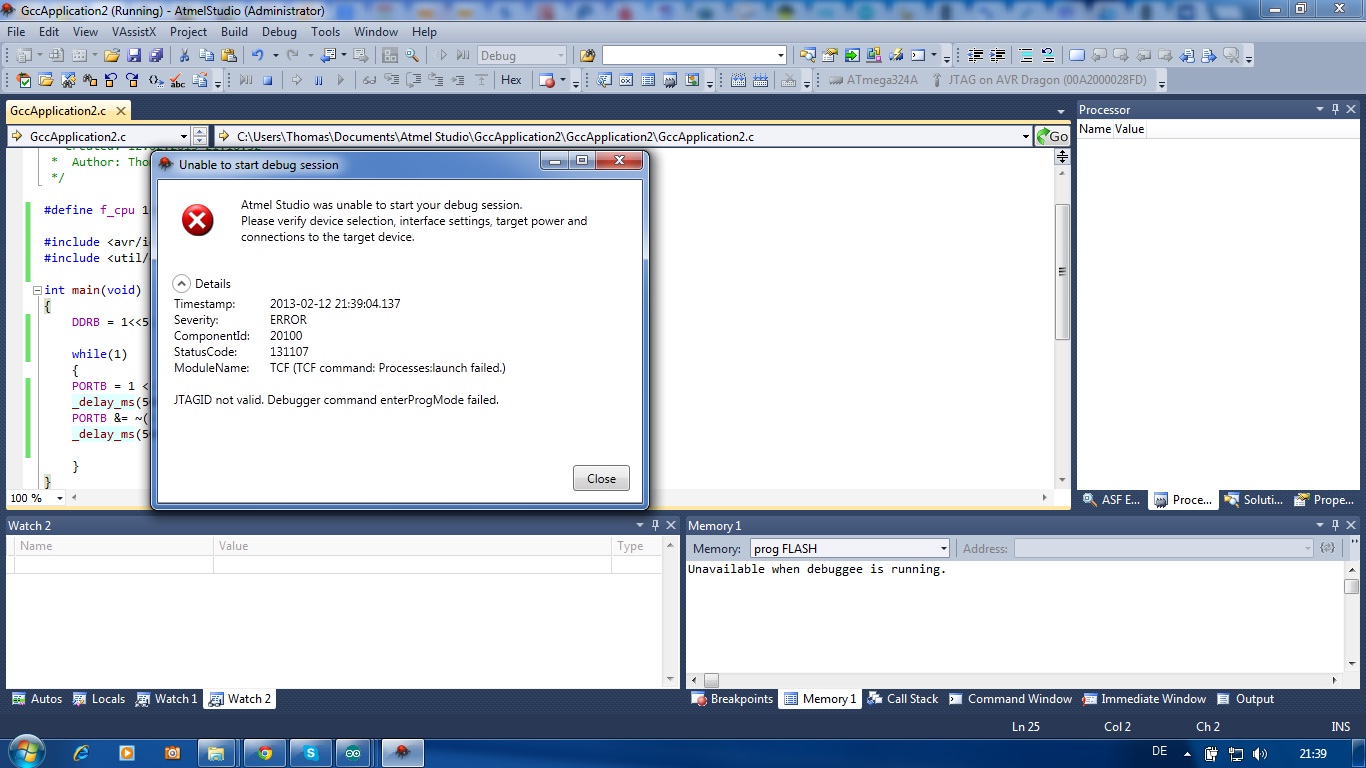Switch to the Call Stack tab

(x=902, y=699)
